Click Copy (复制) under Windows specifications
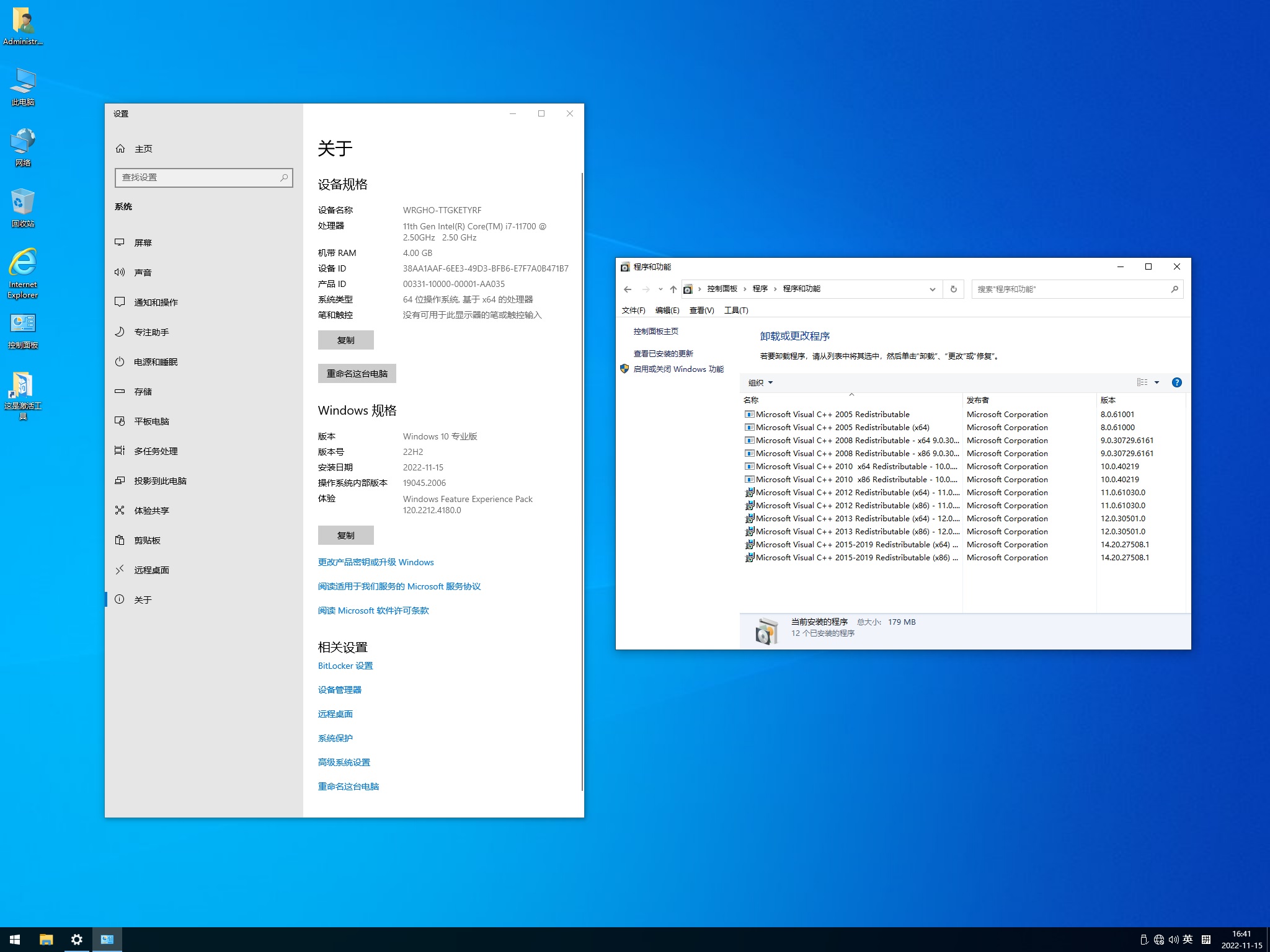 point(346,535)
